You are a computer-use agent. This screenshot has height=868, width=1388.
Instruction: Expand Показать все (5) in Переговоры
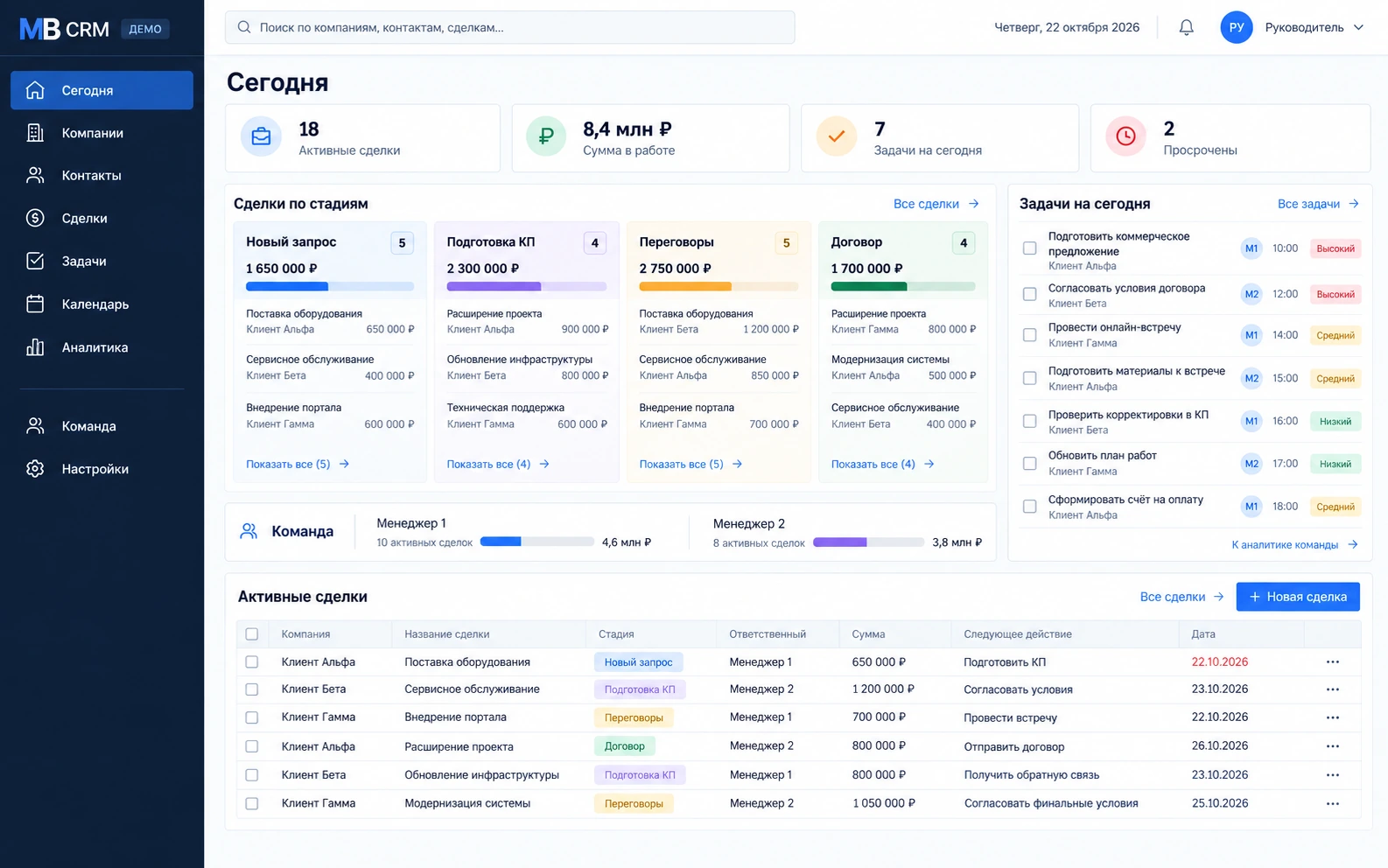point(690,464)
